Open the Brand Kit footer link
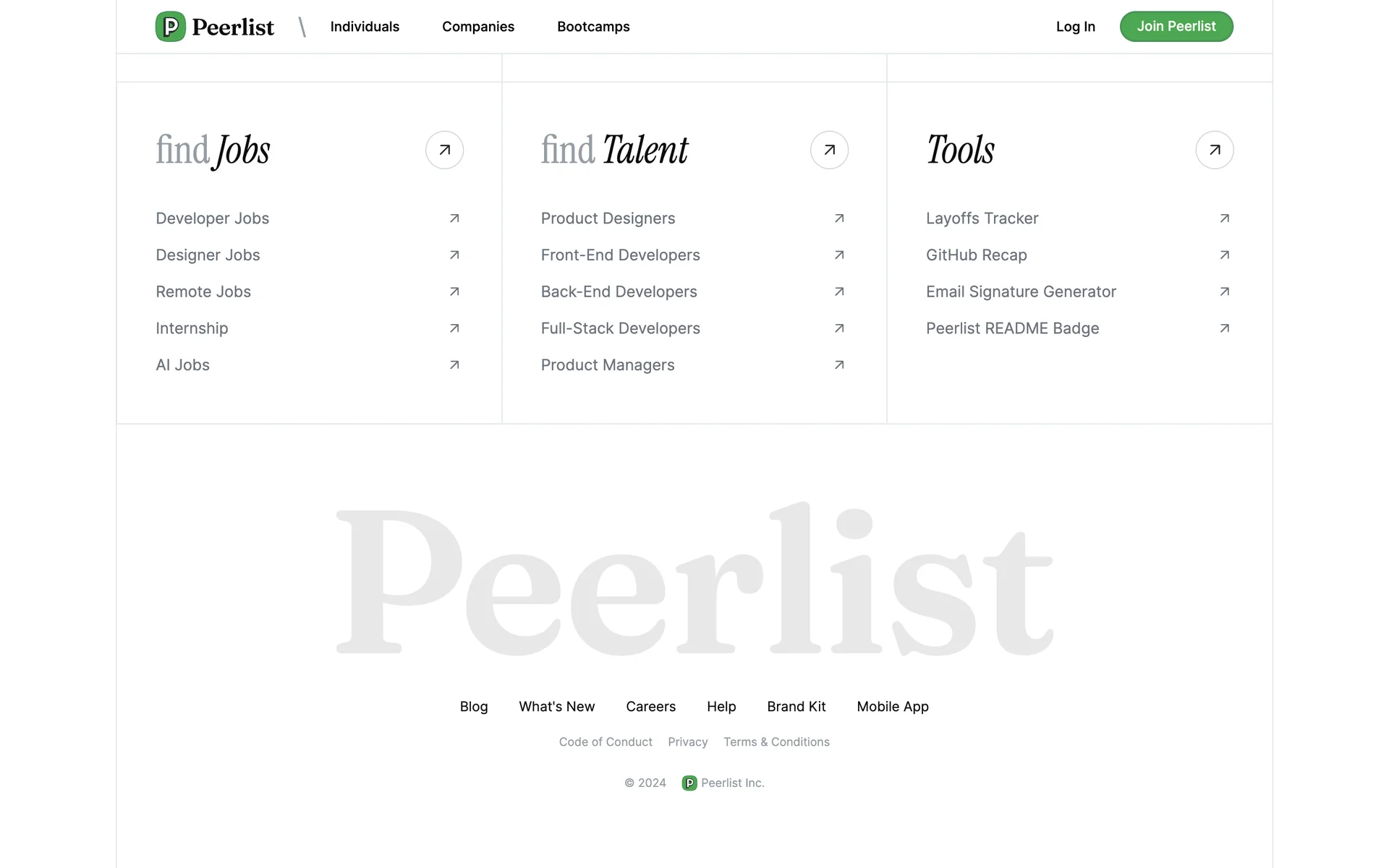Screen dimensions: 1389x868 pos(796,707)
